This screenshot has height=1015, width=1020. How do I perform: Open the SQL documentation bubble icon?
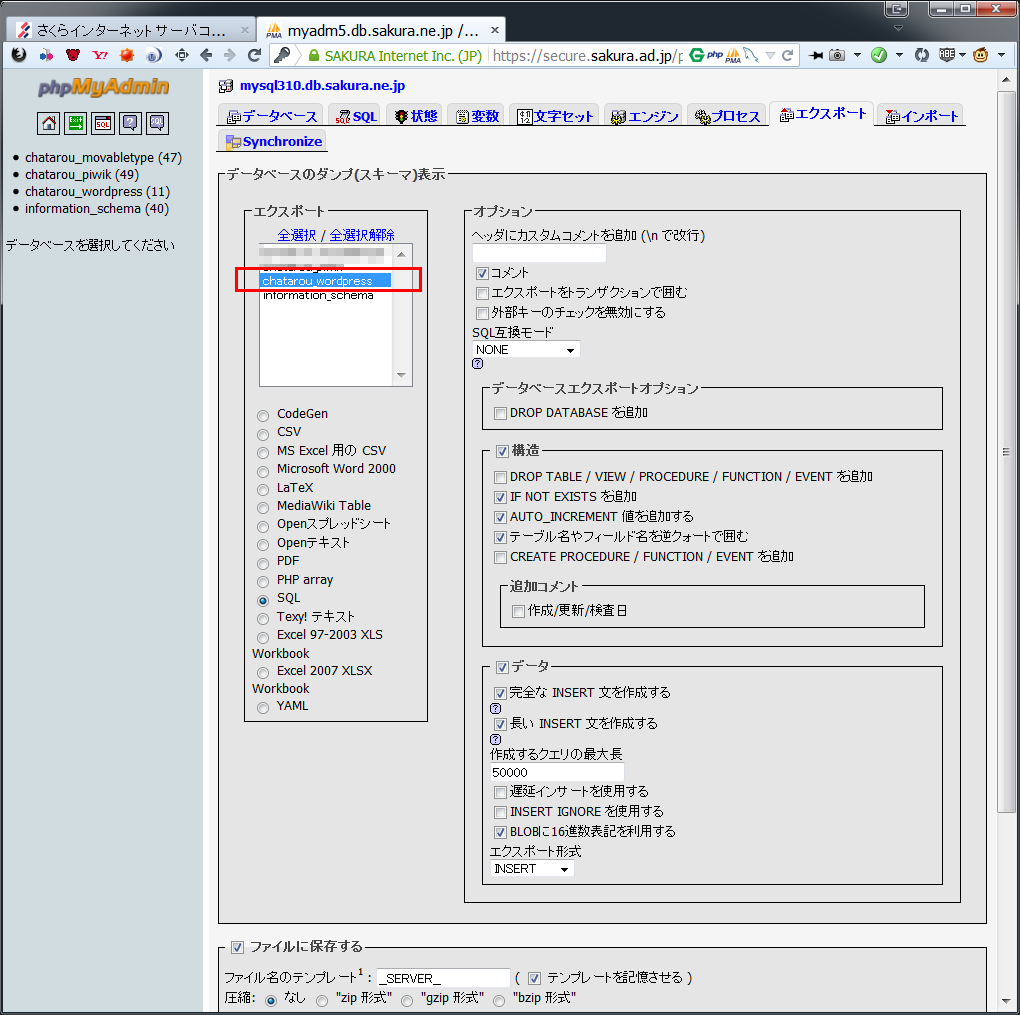click(157, 123)
